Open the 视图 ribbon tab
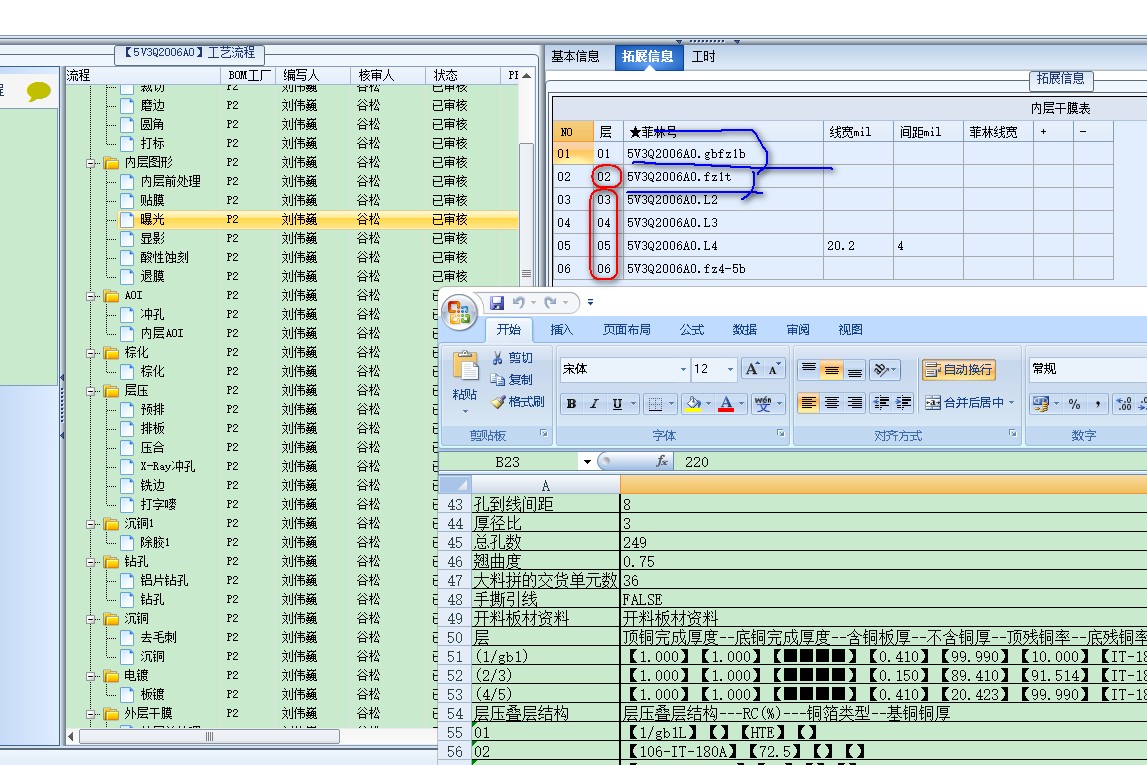 850,330
